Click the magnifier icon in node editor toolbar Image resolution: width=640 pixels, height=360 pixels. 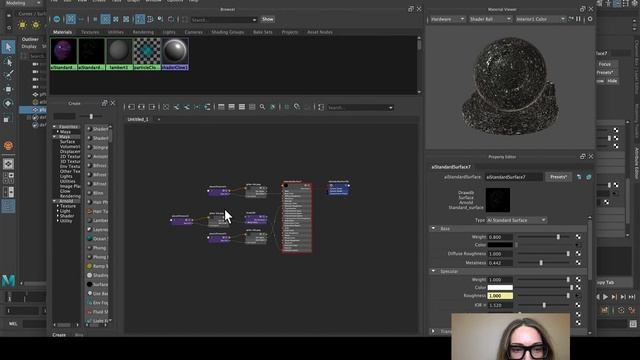coord(262,107)
